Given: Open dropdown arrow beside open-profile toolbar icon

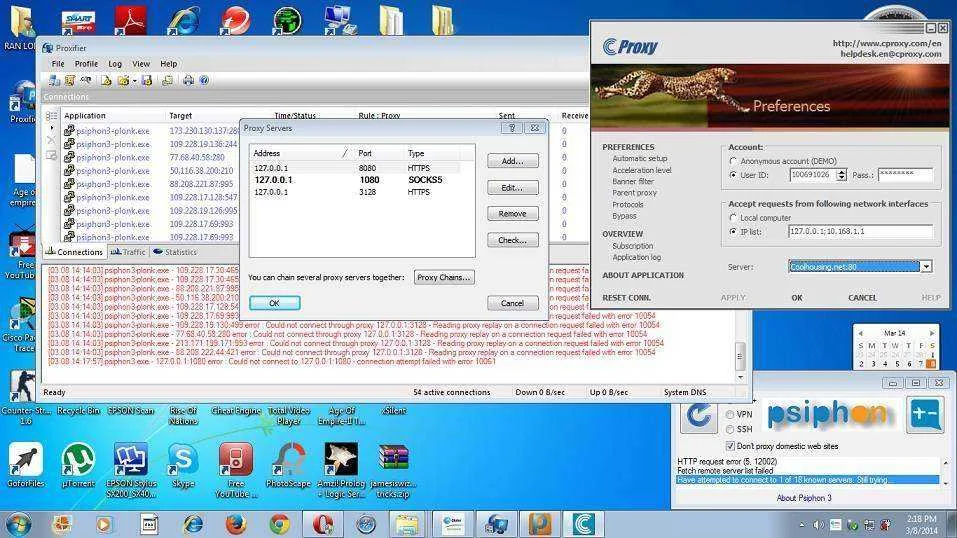Looking at the screenshot, I should coord(134,81).
